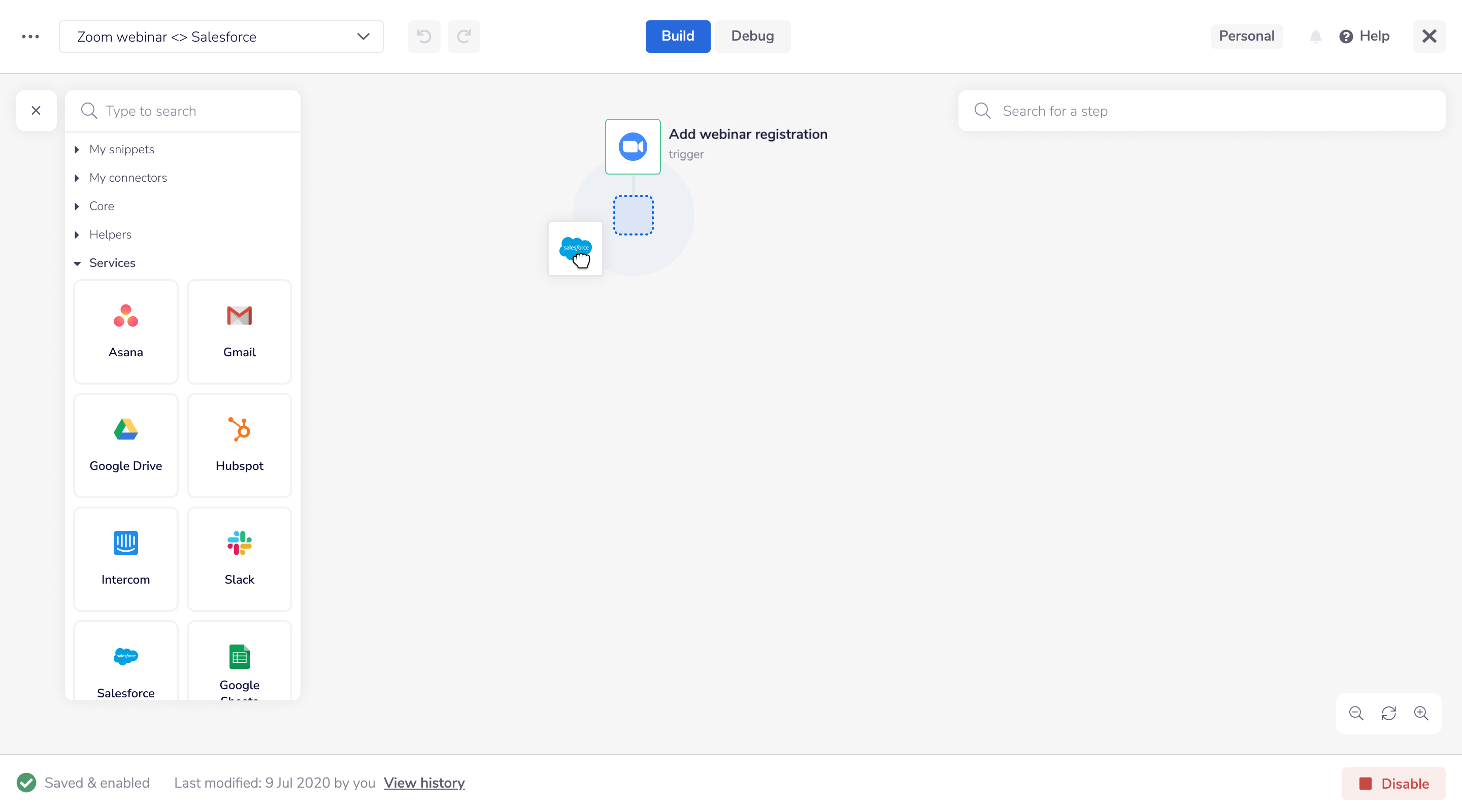Image resolution: width=1462 pixels, height=812 pixels.
Task: Select the Hubspot connector
Action: click(240, 446)
